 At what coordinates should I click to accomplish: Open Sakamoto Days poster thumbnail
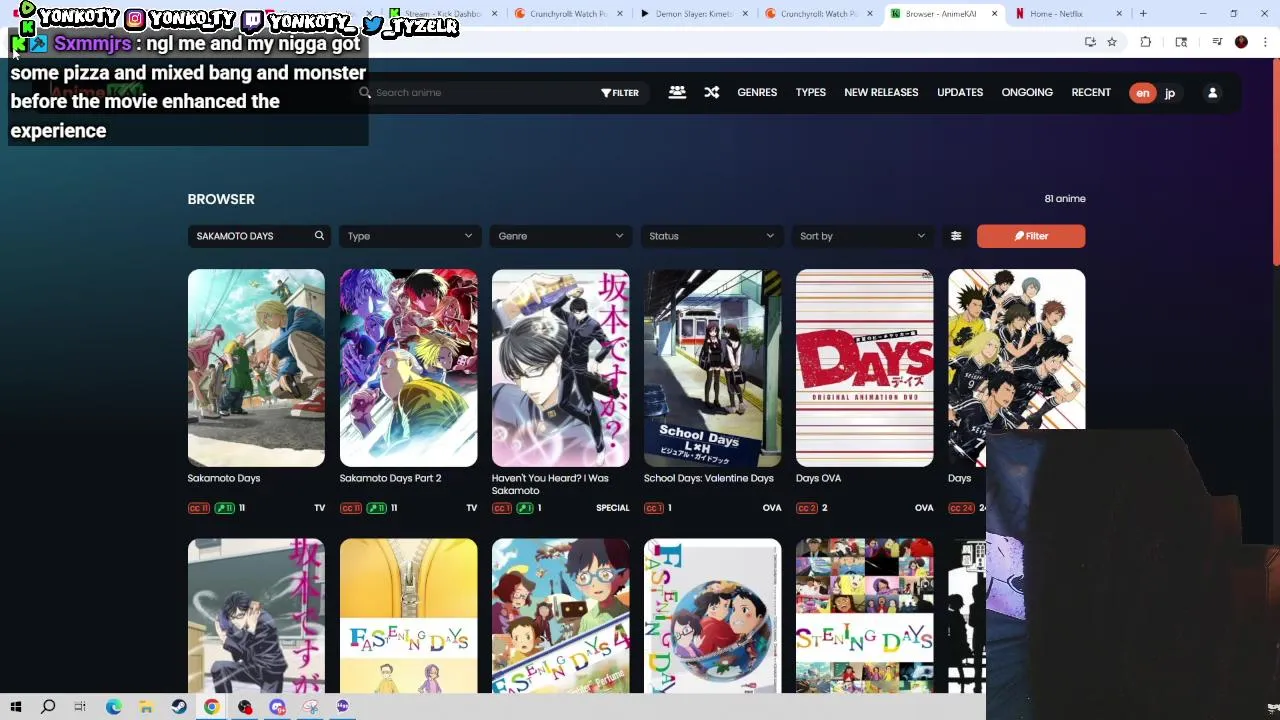[256, 368]
